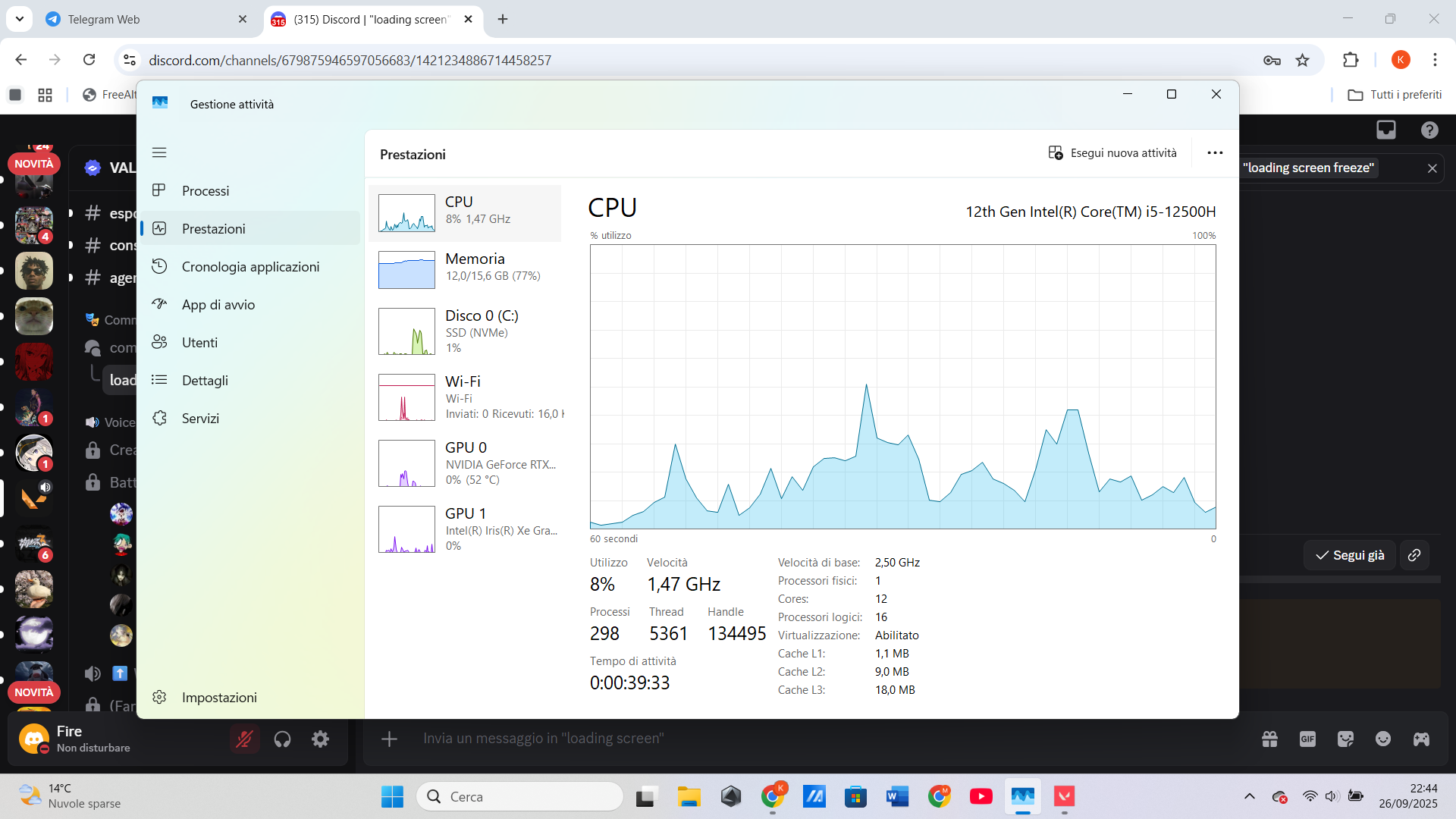Viewport: 1456px width, 819px height.
Task: Expand the system tray hidden icons chevron
Action: (x=1250, y=796)
